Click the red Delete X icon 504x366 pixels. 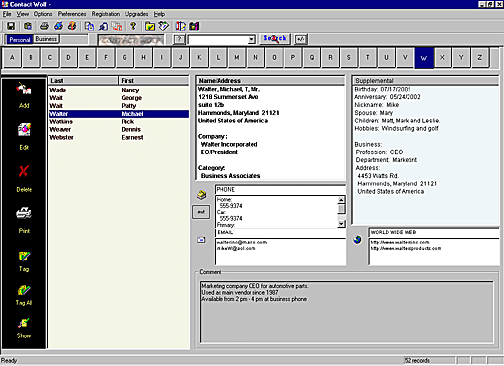tap(24, 171)
